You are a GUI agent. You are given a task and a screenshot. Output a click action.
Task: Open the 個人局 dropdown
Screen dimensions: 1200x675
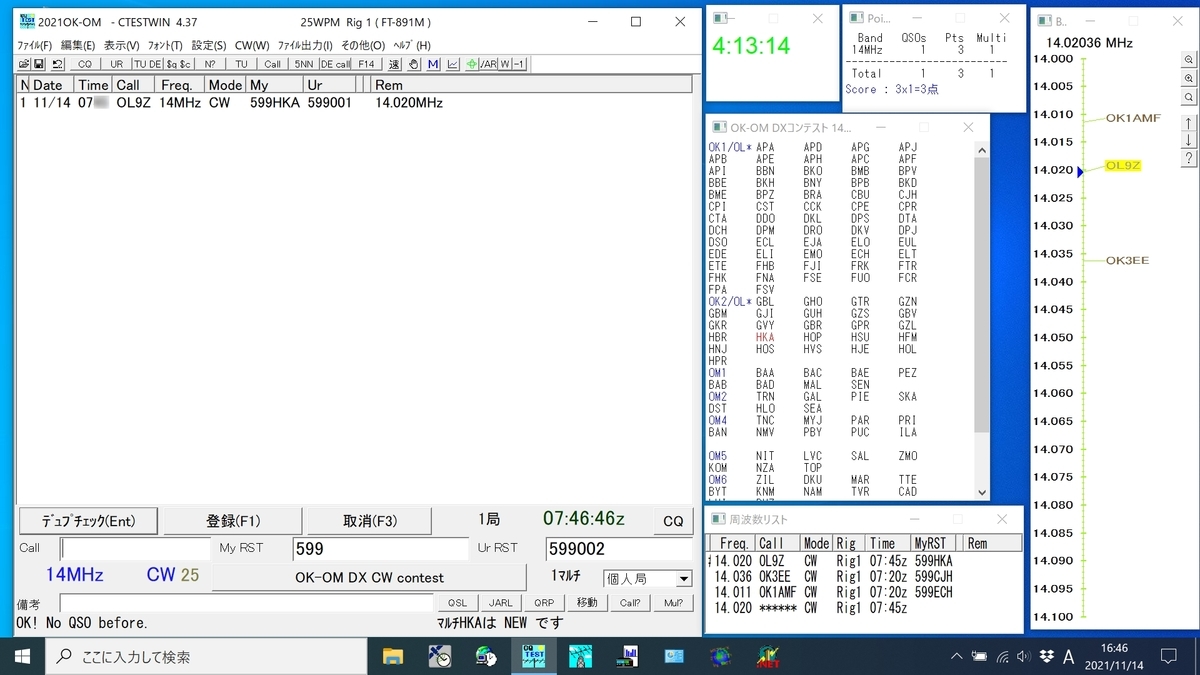tap(648, 579)
